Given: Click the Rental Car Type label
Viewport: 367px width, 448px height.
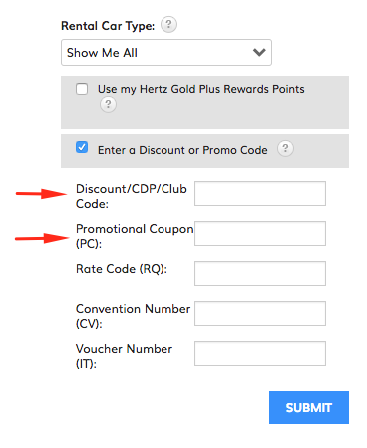Looking at the screenshot, I should tap(108, 26).
